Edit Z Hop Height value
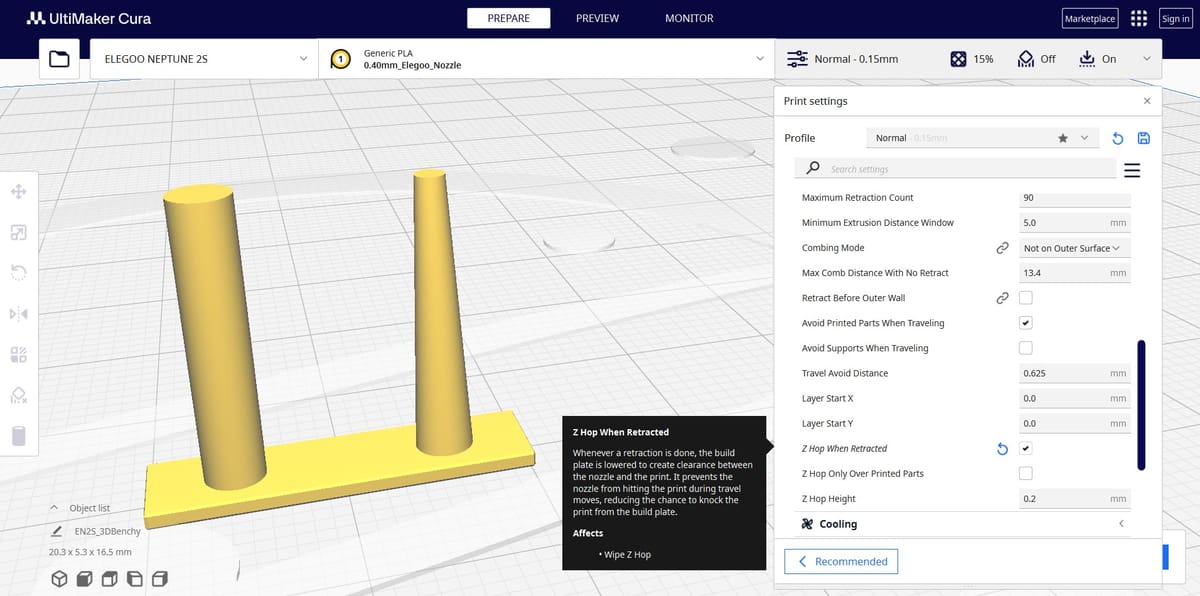The width and height of the screenshot is (1200, 596). 1074,499
